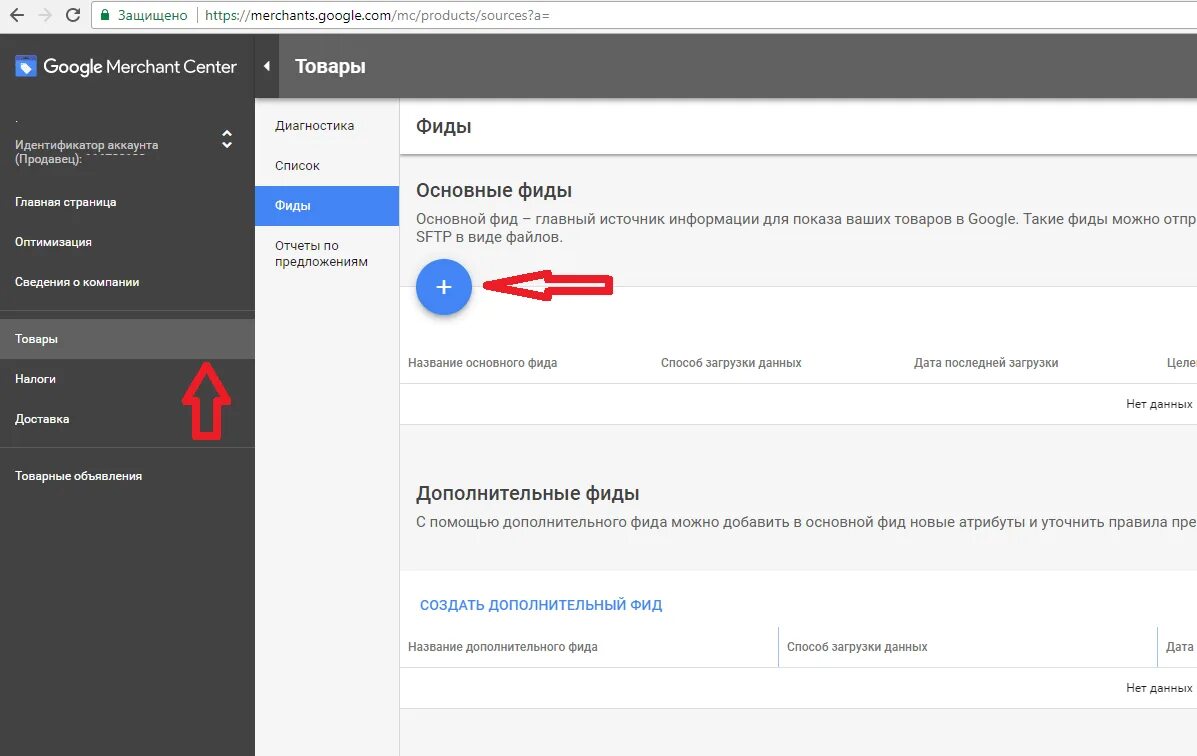The height and width of the screenshot is (756, 1197).
Task: Reload the page with the refresh icon
Action: click(73, 15)
